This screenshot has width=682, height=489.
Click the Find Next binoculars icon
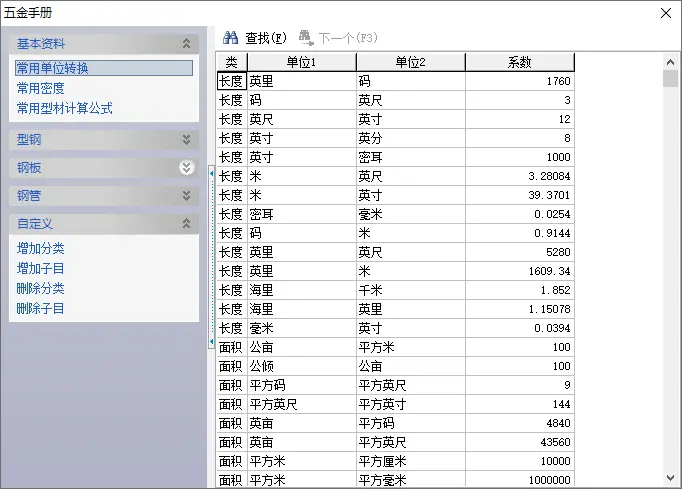[x=306, y=38]
